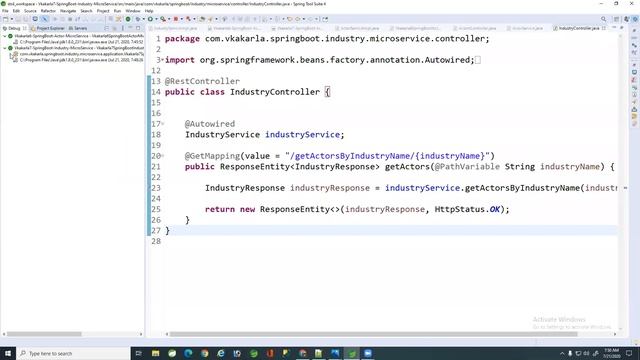Click the toolbar search magnifier icon

[x=603, y=19]
